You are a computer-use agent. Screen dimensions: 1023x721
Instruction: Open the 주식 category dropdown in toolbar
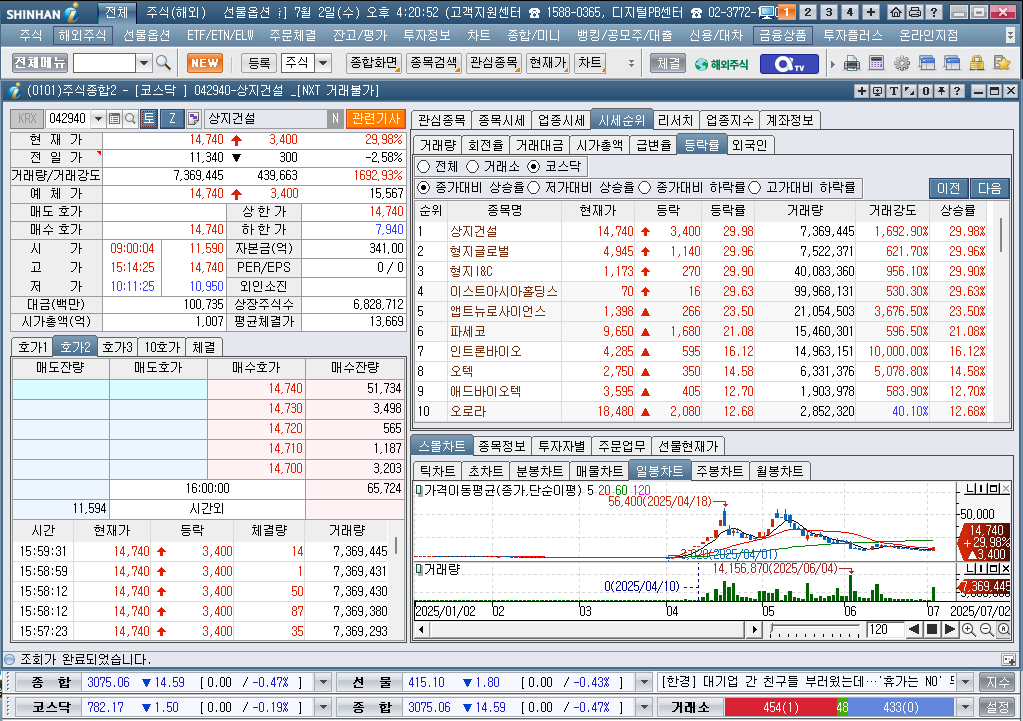(x=324, y=63)
